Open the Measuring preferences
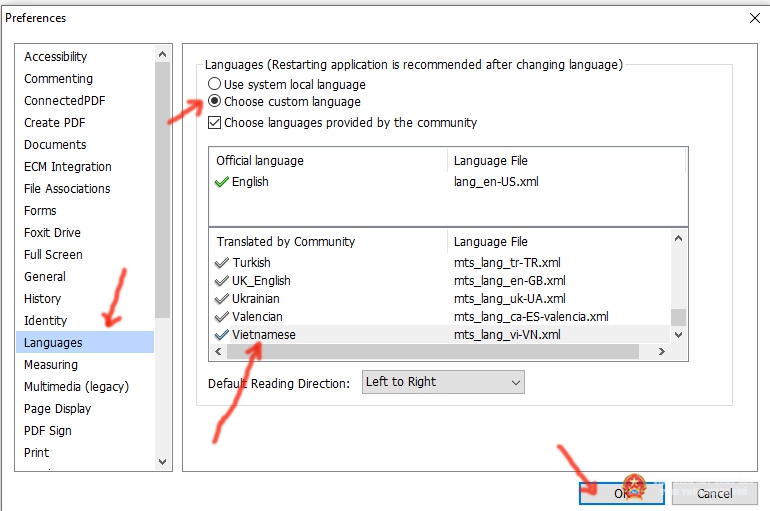Viewport: 770px width, 511px height. click(51, 365)
